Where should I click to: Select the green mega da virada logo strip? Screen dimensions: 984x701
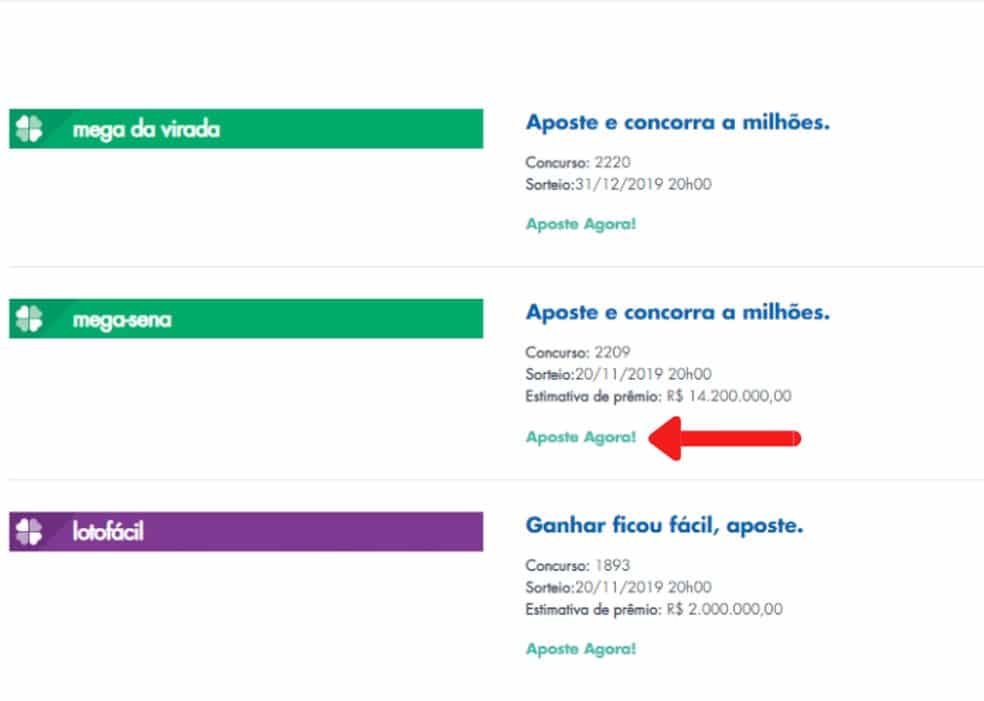(245, 128)
